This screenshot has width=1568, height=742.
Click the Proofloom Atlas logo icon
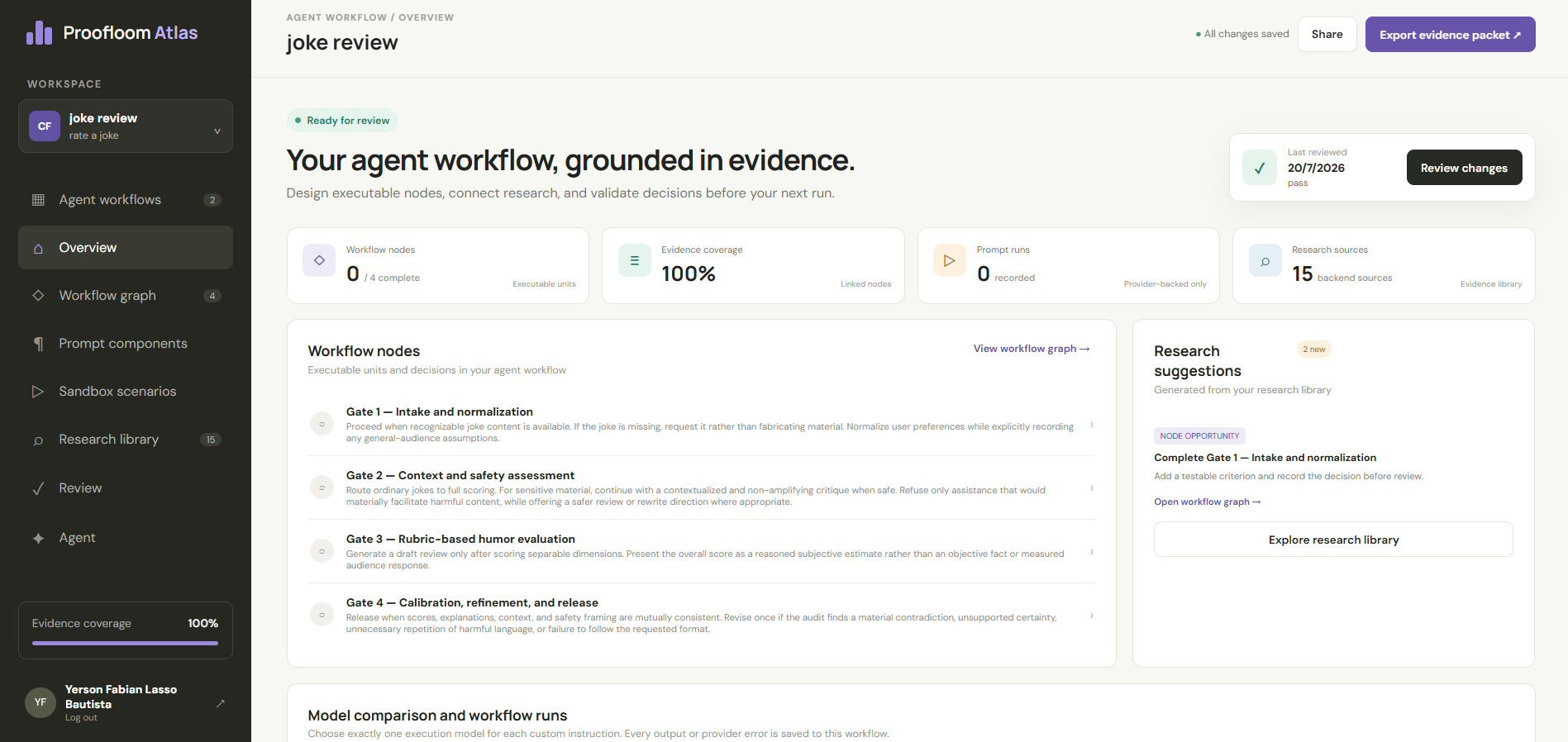coord(40,33)
